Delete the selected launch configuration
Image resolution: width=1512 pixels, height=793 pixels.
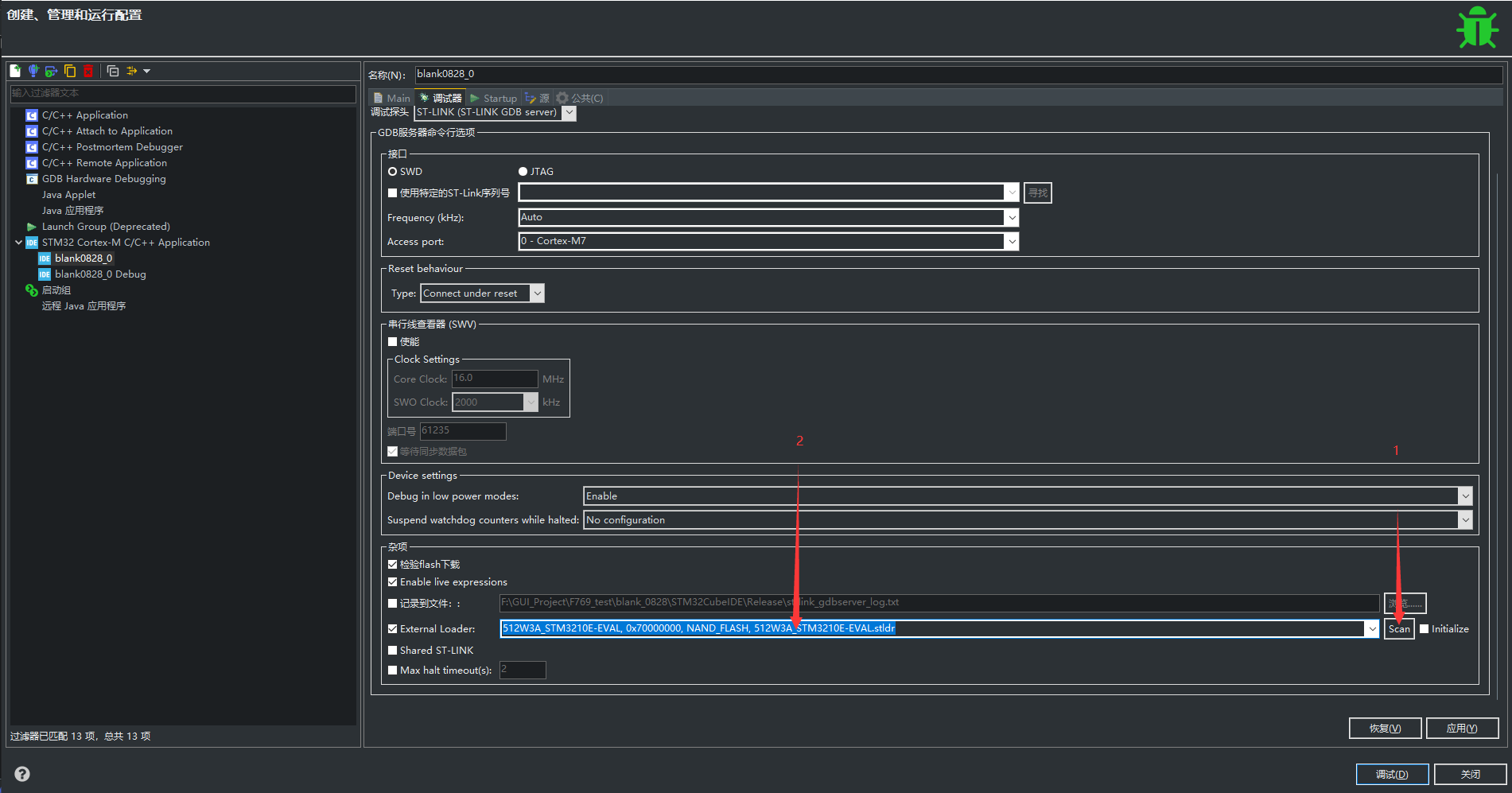coord(87,71)
